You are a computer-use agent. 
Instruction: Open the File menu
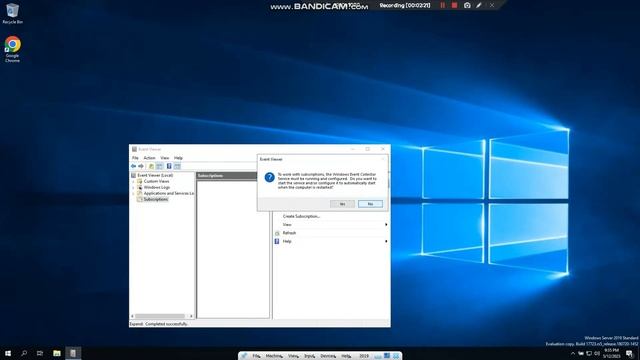click(135, 158)
